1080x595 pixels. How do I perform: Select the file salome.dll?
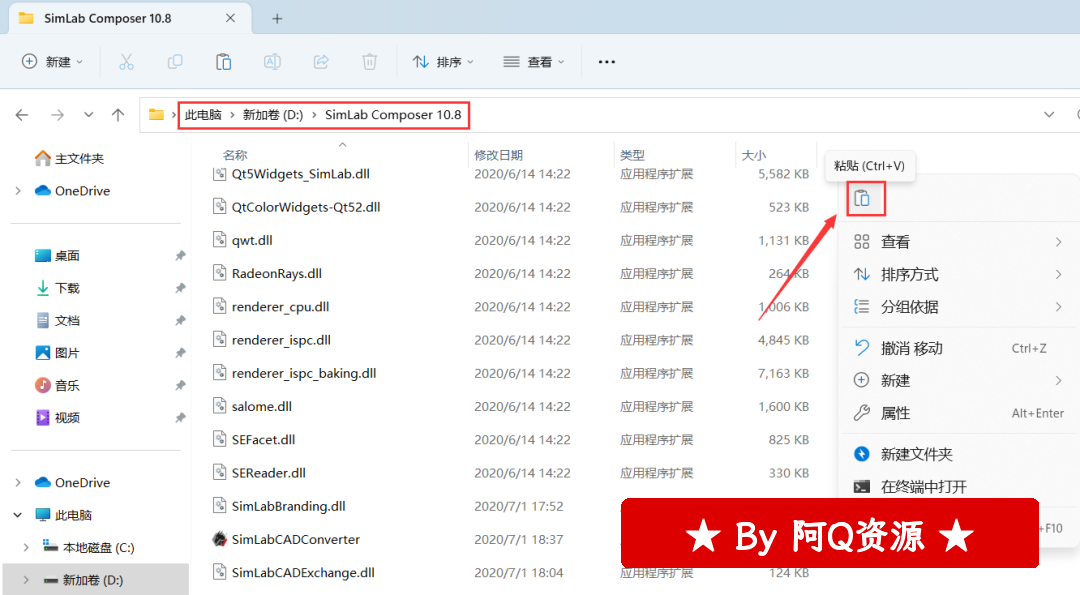[262, 406]
